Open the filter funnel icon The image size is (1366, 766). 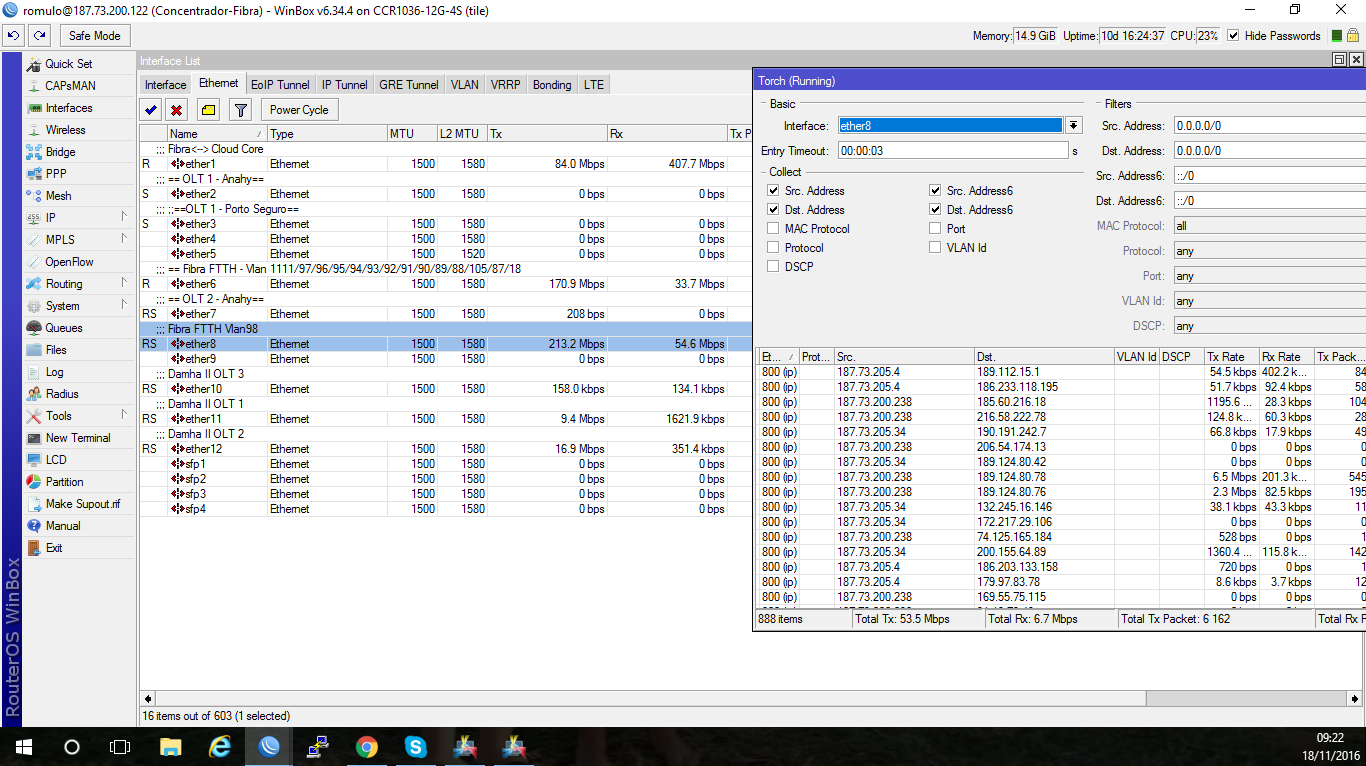coord(240,110)
